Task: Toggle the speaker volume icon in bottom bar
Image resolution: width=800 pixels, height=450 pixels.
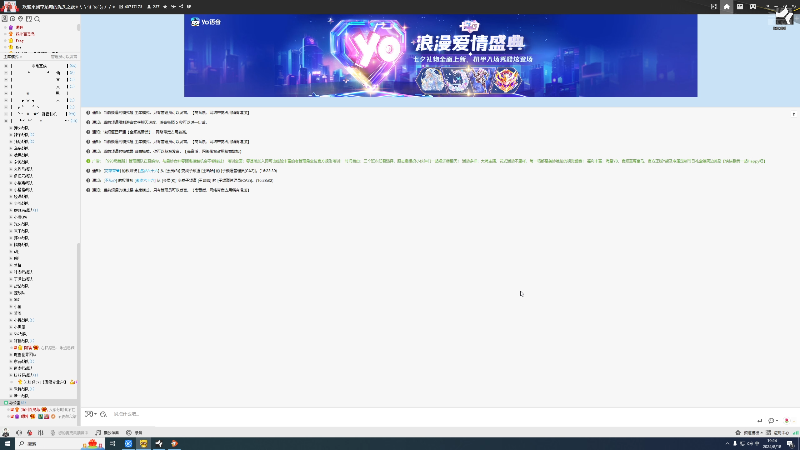Action: 19,433
